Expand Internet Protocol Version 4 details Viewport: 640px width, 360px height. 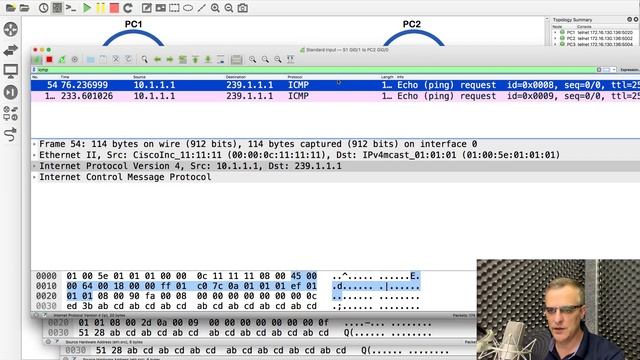(x=34, y=166)
